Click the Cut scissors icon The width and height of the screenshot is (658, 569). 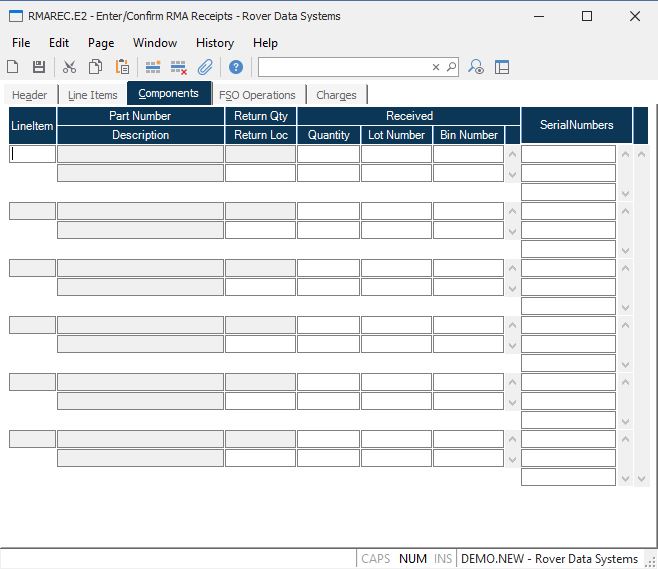point(69,67)
